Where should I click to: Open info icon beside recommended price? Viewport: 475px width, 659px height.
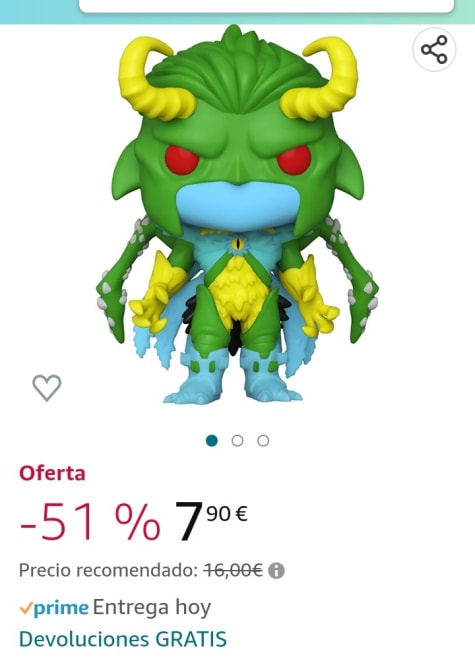(x=276, y=571)
